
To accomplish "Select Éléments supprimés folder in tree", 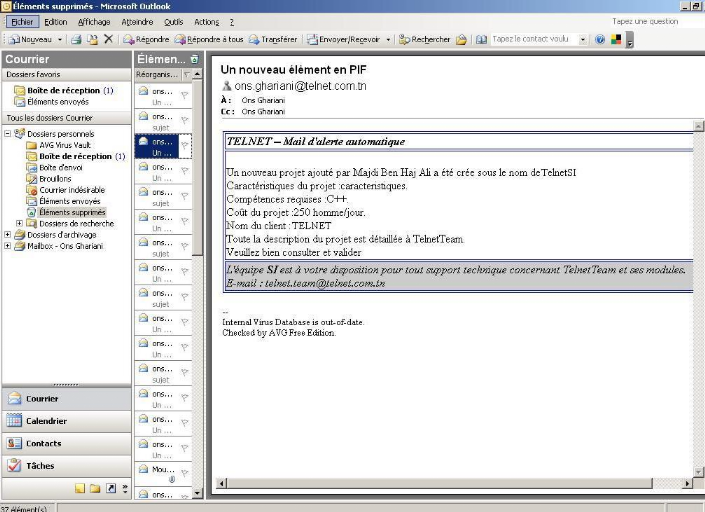I will 67,212.
